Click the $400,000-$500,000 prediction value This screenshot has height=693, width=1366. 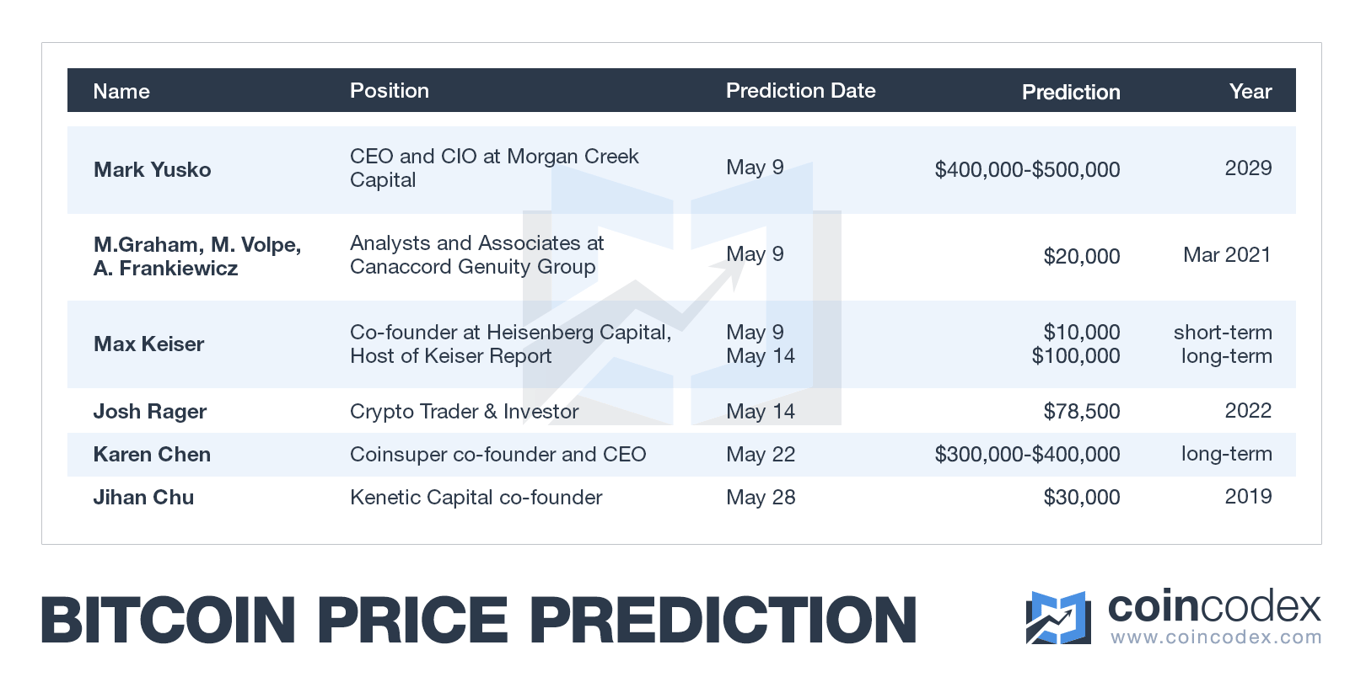click(1027, 169)
